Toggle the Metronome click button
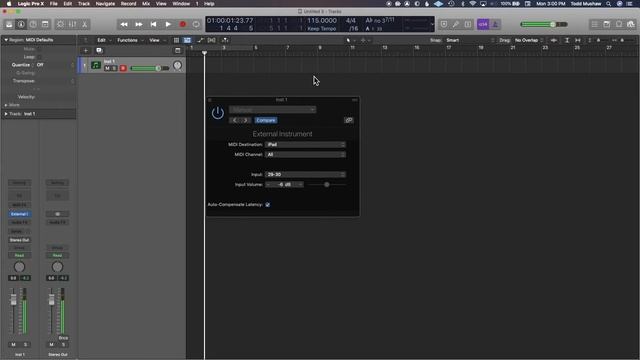The height and width of the screenshot is (360, 640). [495, 24]
